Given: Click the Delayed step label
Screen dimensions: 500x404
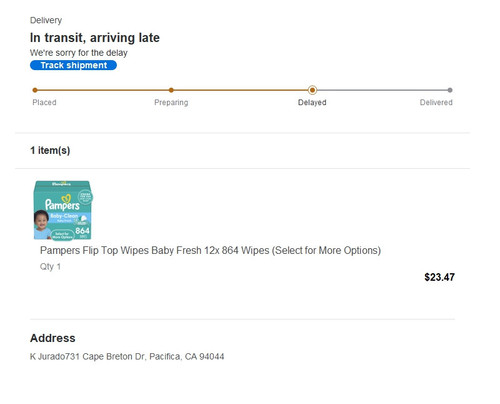Looking at the screenshot, I should click(x=312, y=102).
